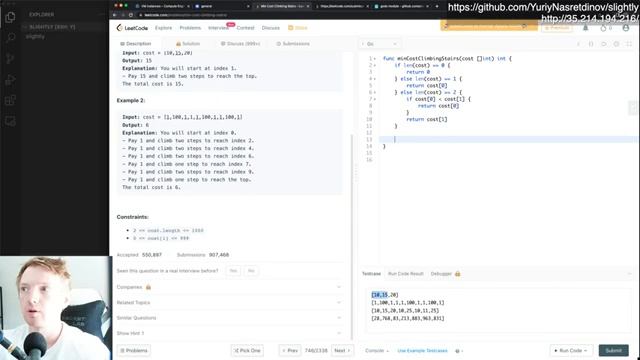Open the Discuss nav item
Viewport: 640px width, 360px height.
pos(271,28)
